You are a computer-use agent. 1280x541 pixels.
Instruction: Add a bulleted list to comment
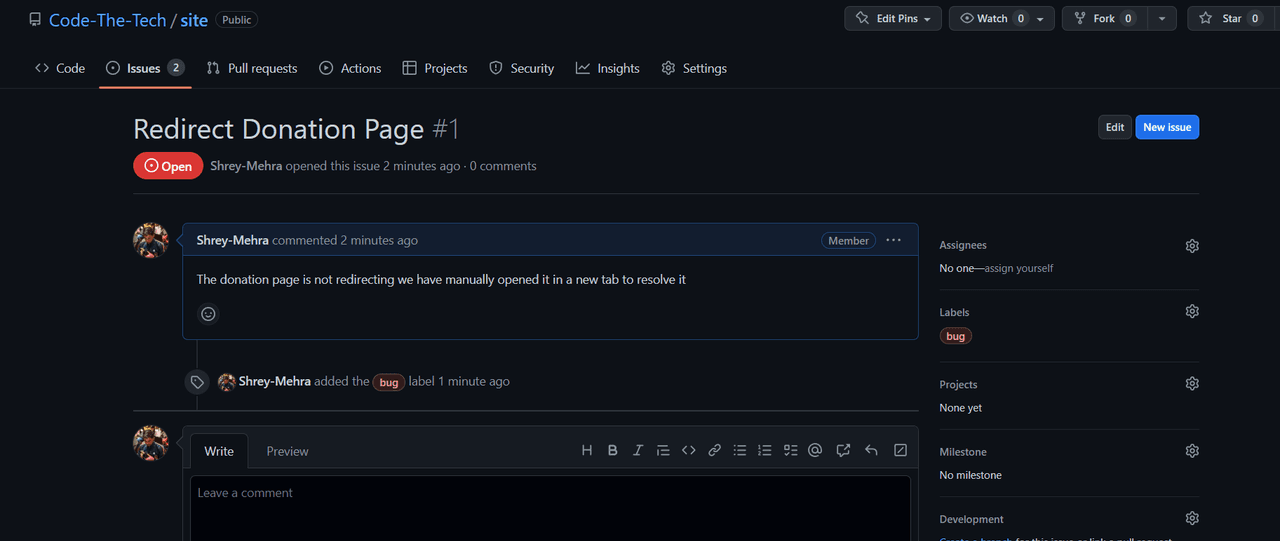740,451
